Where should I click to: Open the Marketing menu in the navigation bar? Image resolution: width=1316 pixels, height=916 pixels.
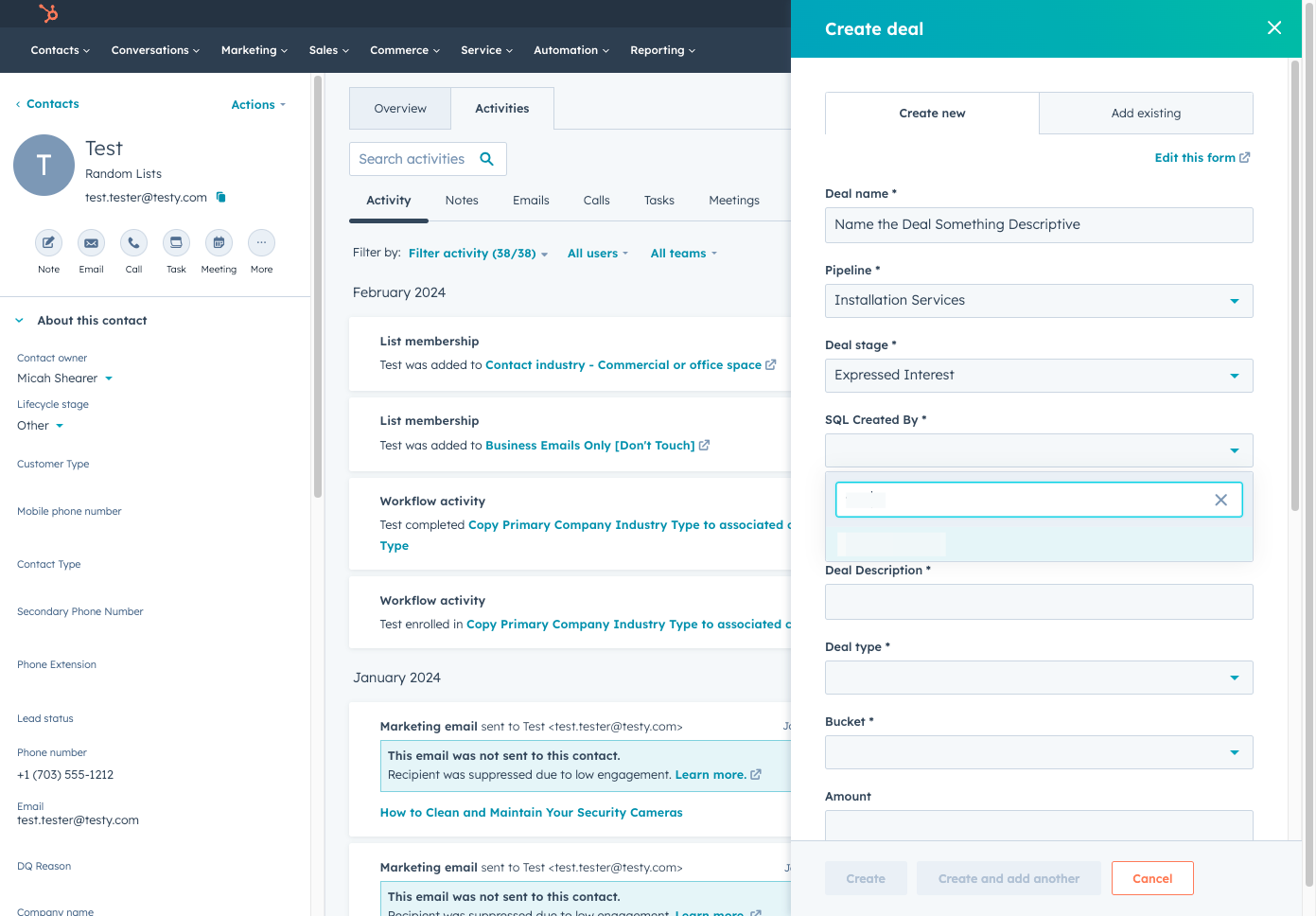tap(254, 50)
